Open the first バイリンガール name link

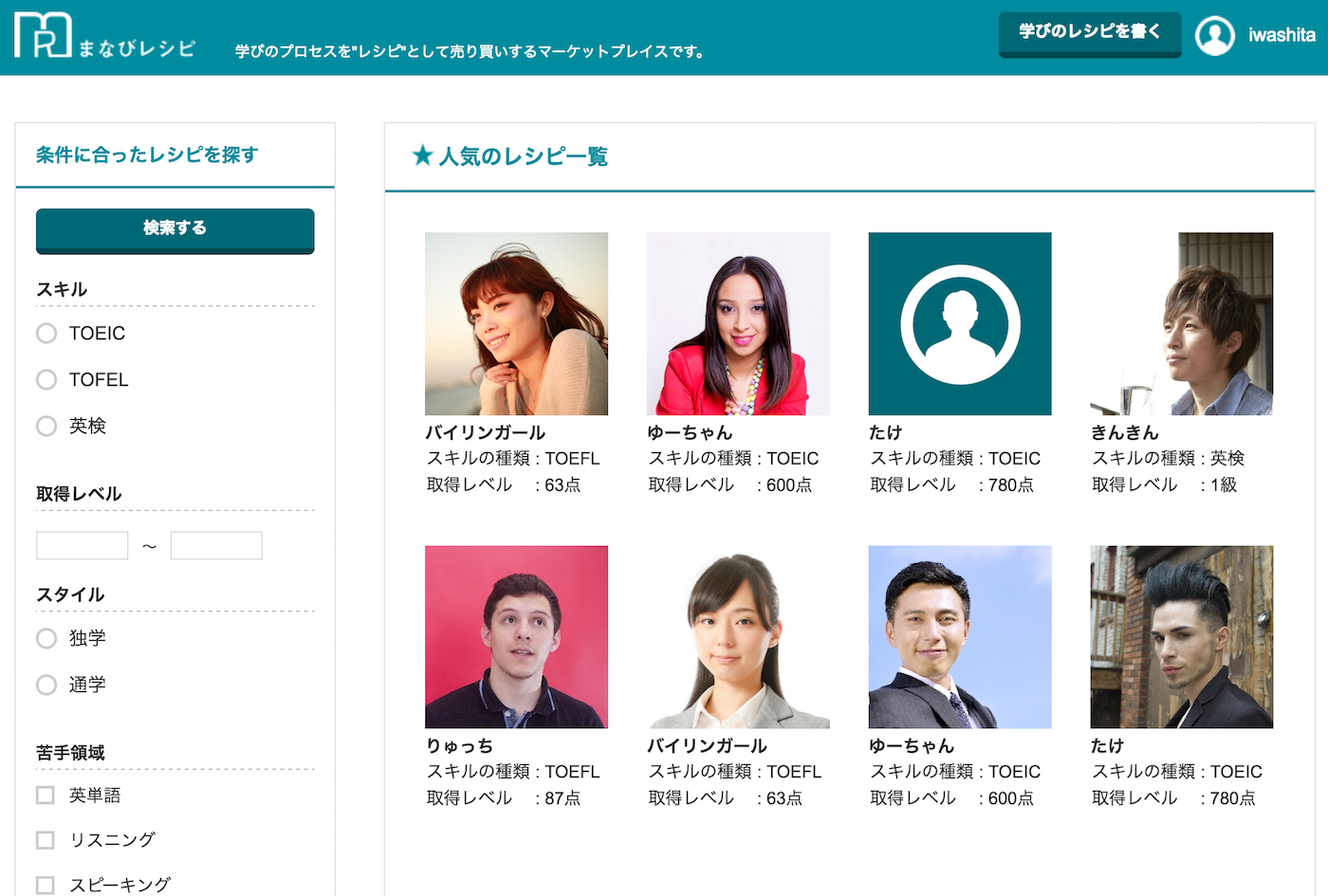486,432
